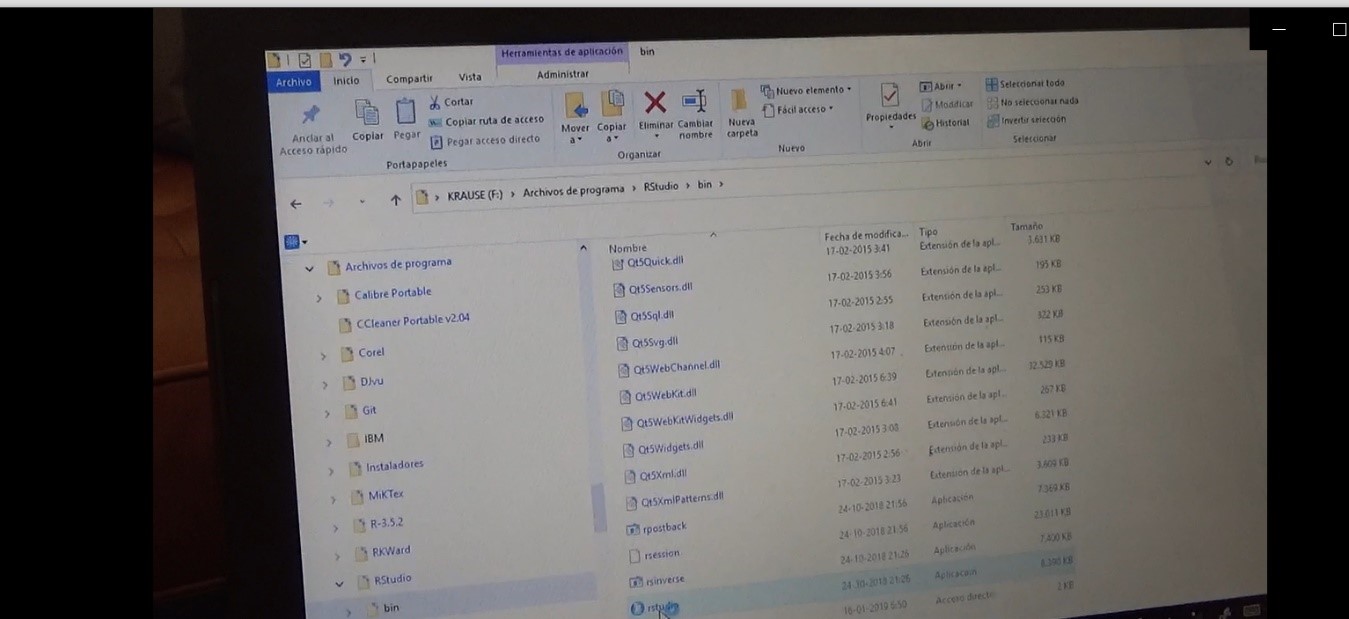Screen dimensions: 1349x619
Task: Go back with the left arrow
Action: tap(296, 204)
